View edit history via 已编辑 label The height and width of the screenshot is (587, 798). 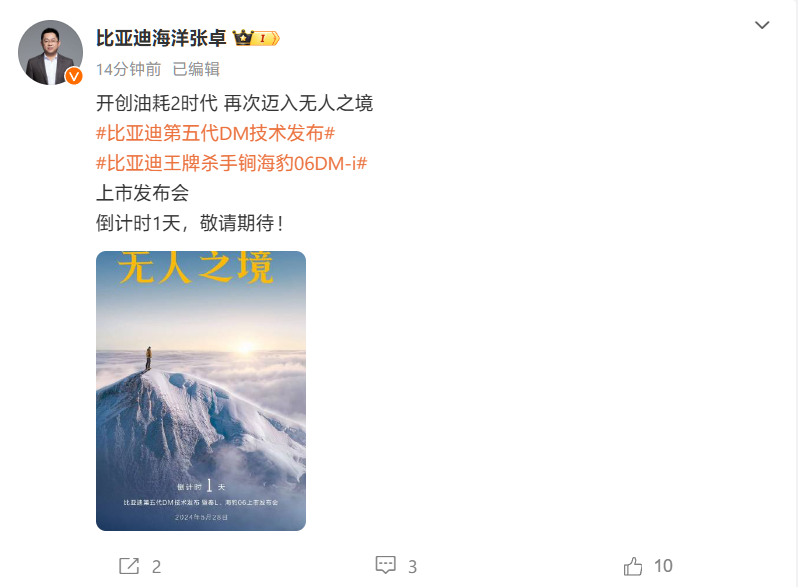[x=196, y=69]
